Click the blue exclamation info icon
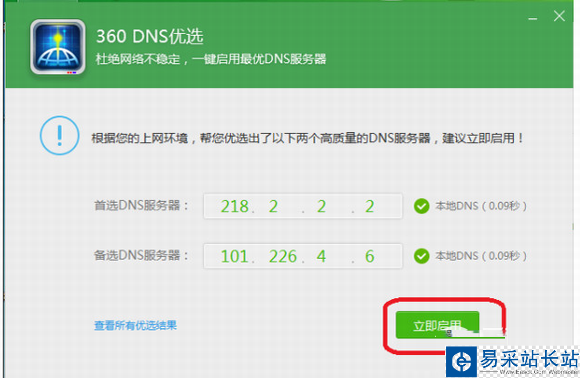Screen dimensions: 580x378 (x=60, y=135)
